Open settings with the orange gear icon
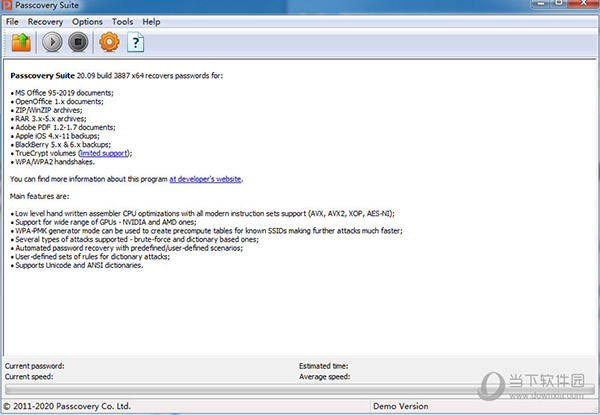The image size is (600, 415). click(109, 42)
